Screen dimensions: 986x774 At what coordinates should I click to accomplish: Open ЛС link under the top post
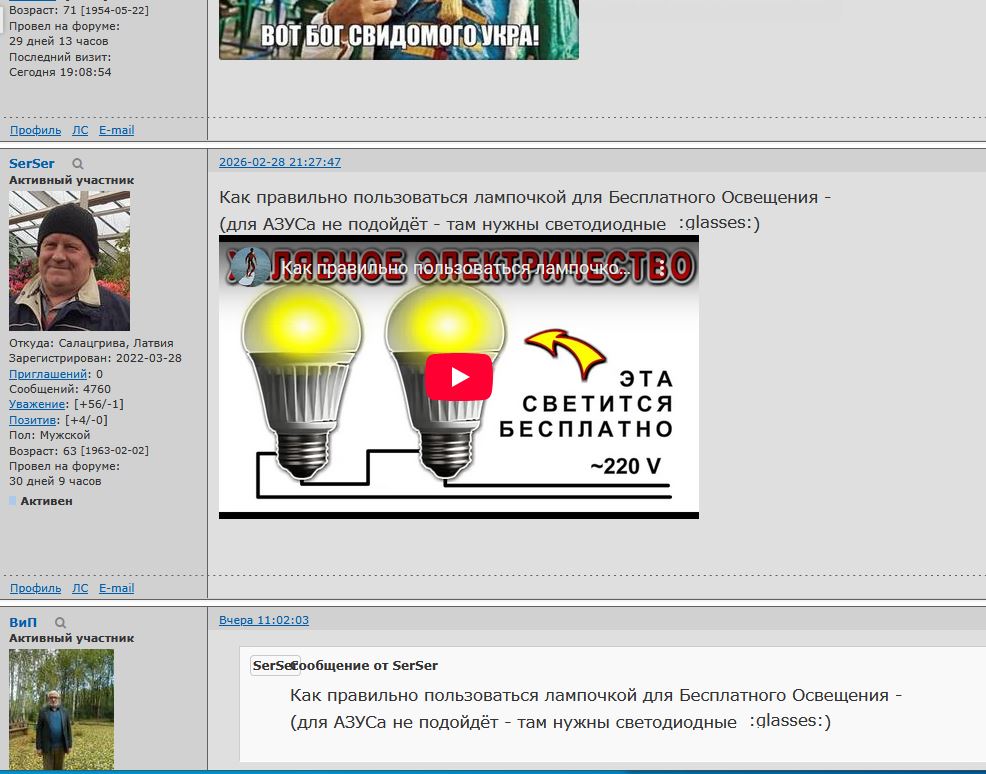click(x=80, y=130)
